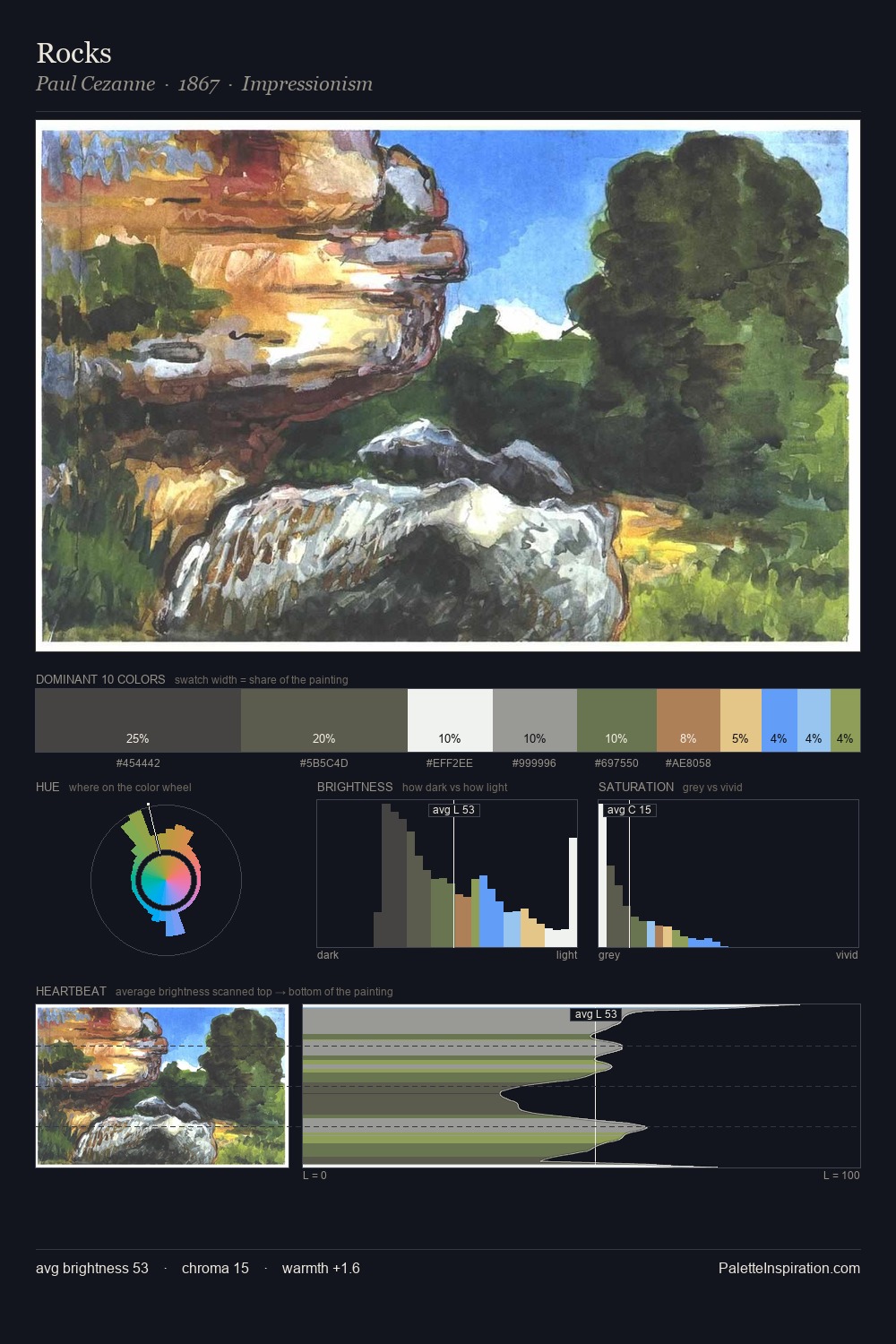Click the 'DOMINANT 10 COLORS' heading

coord(100,679)
